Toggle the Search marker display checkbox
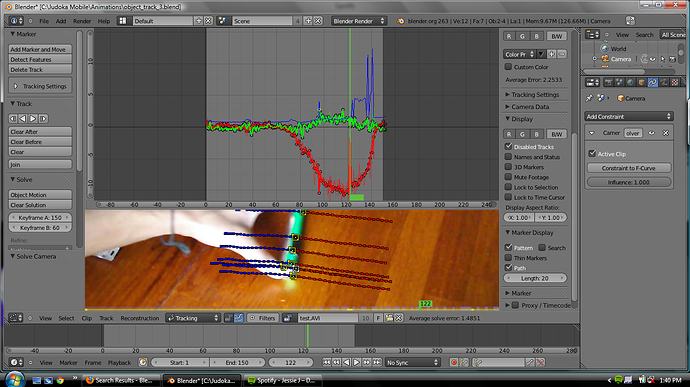 click(x=542, y=247)
